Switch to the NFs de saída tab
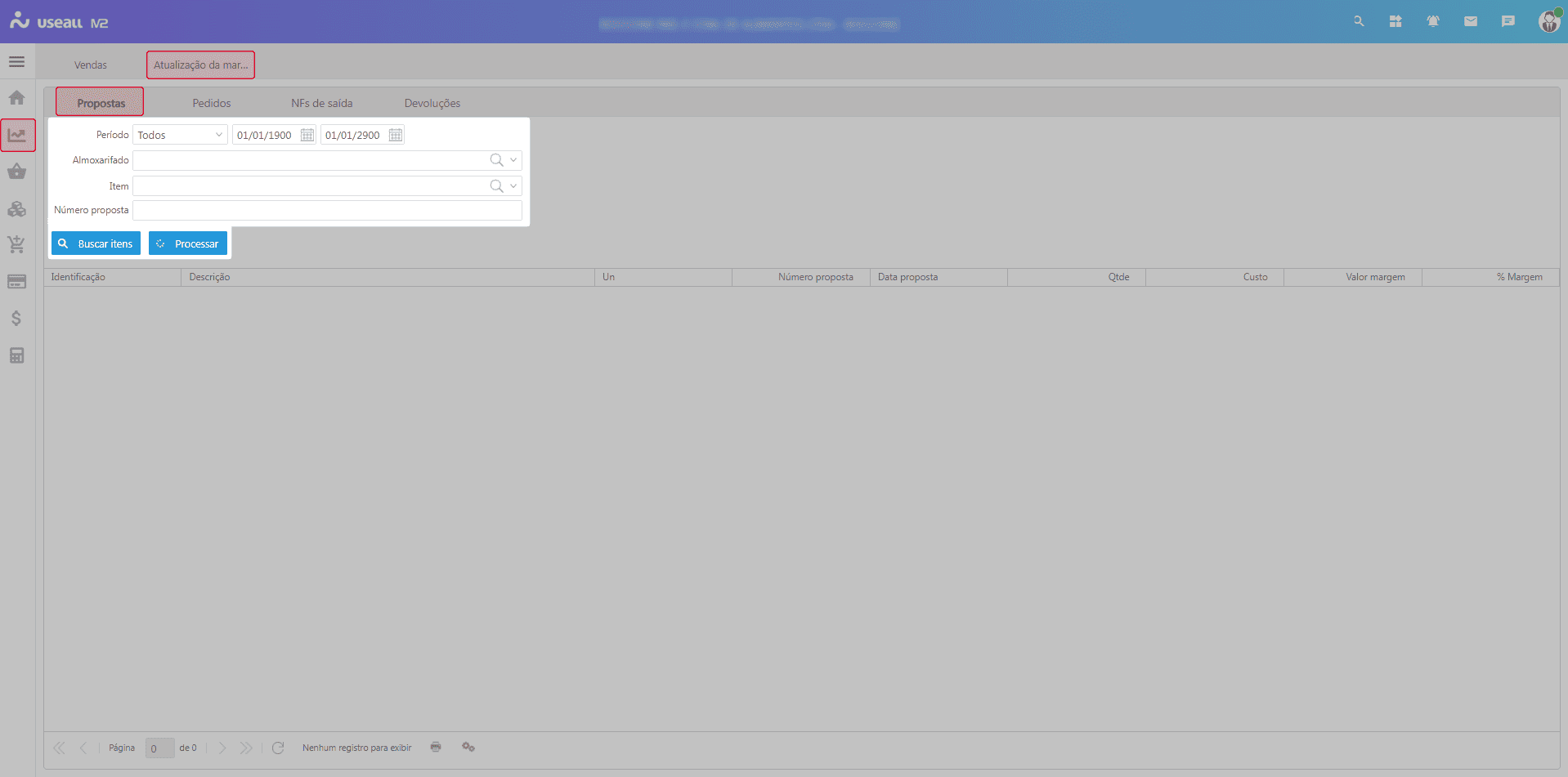The width and height of the screenshot is (1568, 777). [322, 103]
